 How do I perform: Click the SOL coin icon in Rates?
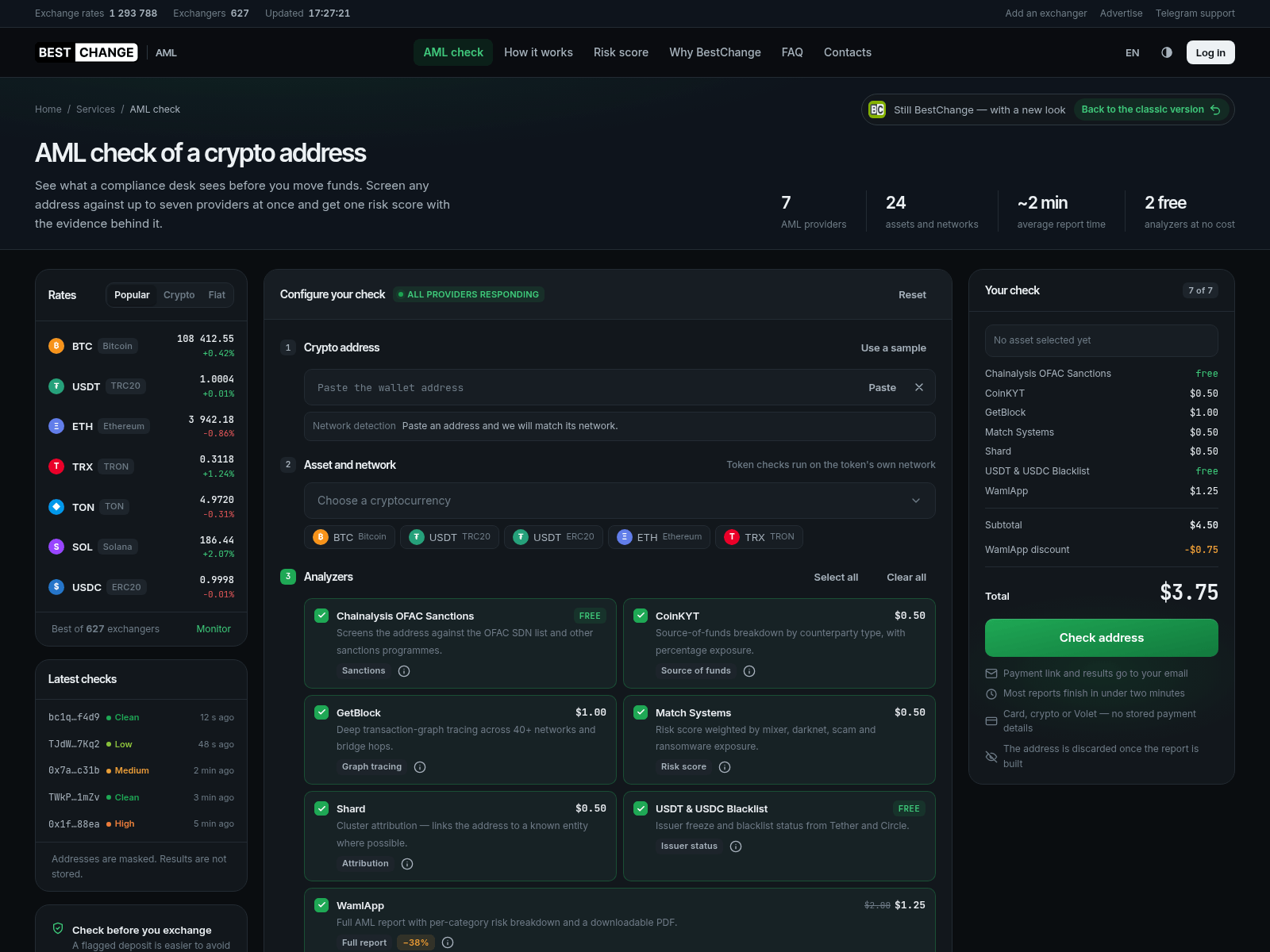tap(56, 547)
